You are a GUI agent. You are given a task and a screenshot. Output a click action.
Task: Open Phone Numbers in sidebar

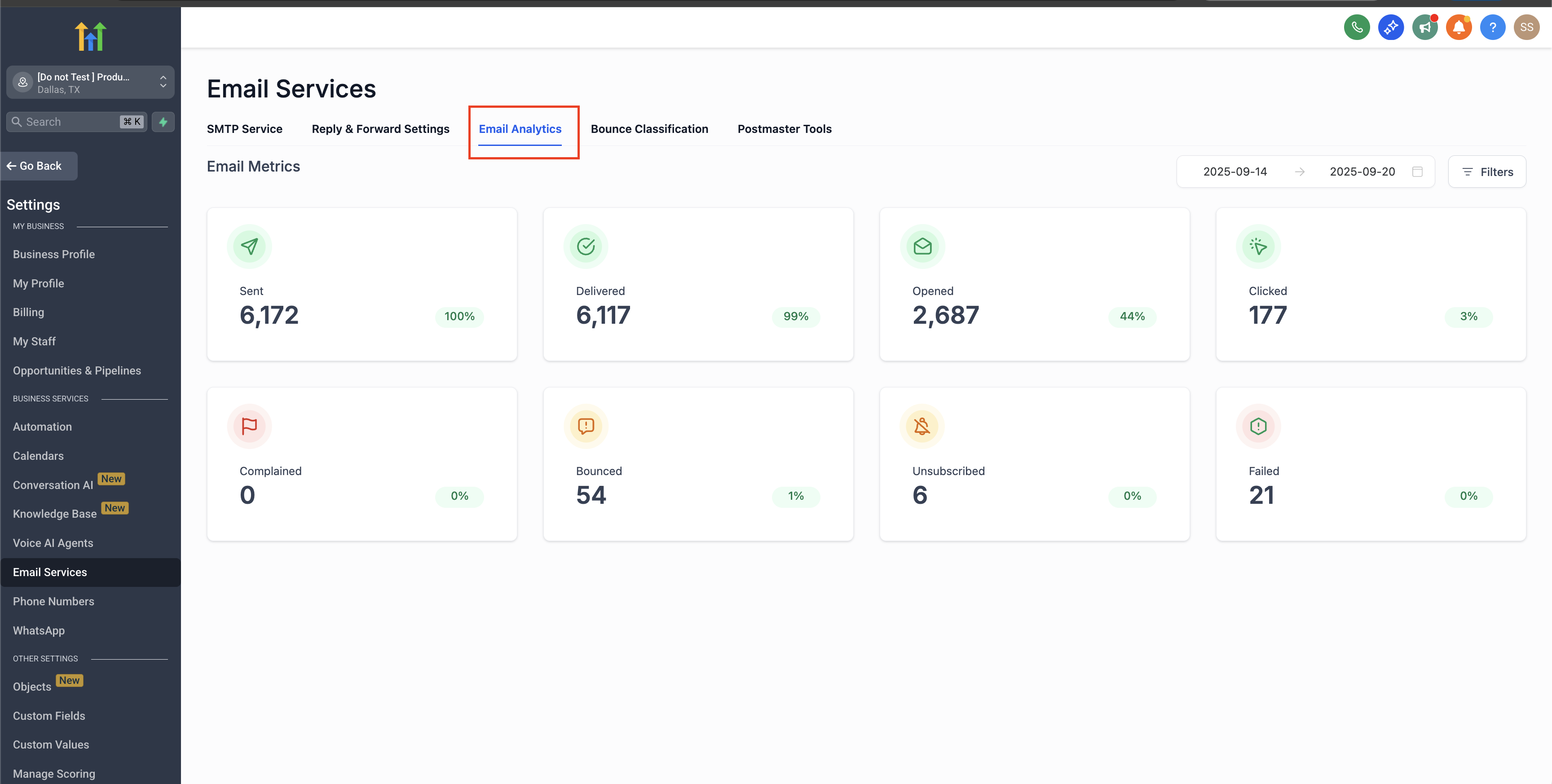[x=53, y=601]
